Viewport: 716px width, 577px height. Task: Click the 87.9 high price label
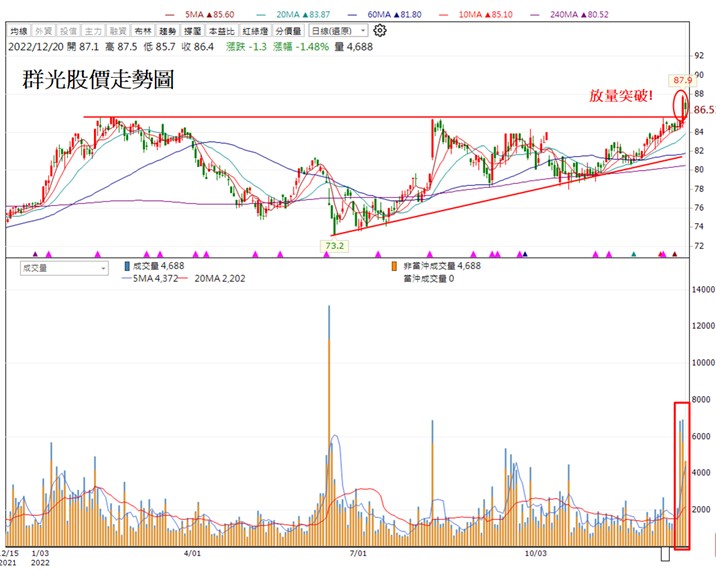point(683,80)
